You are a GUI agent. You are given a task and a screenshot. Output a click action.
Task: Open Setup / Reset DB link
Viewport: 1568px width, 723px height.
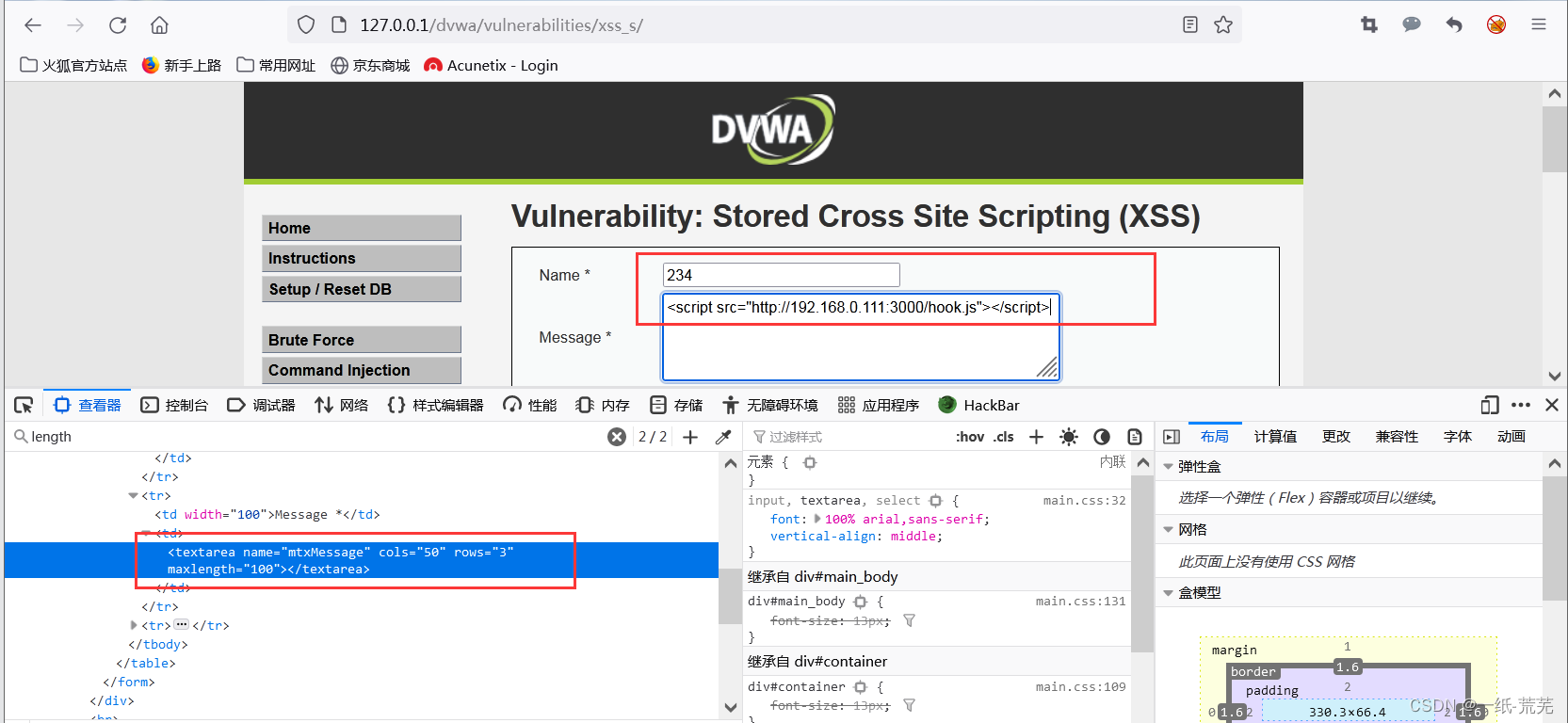tap(362, 289)
